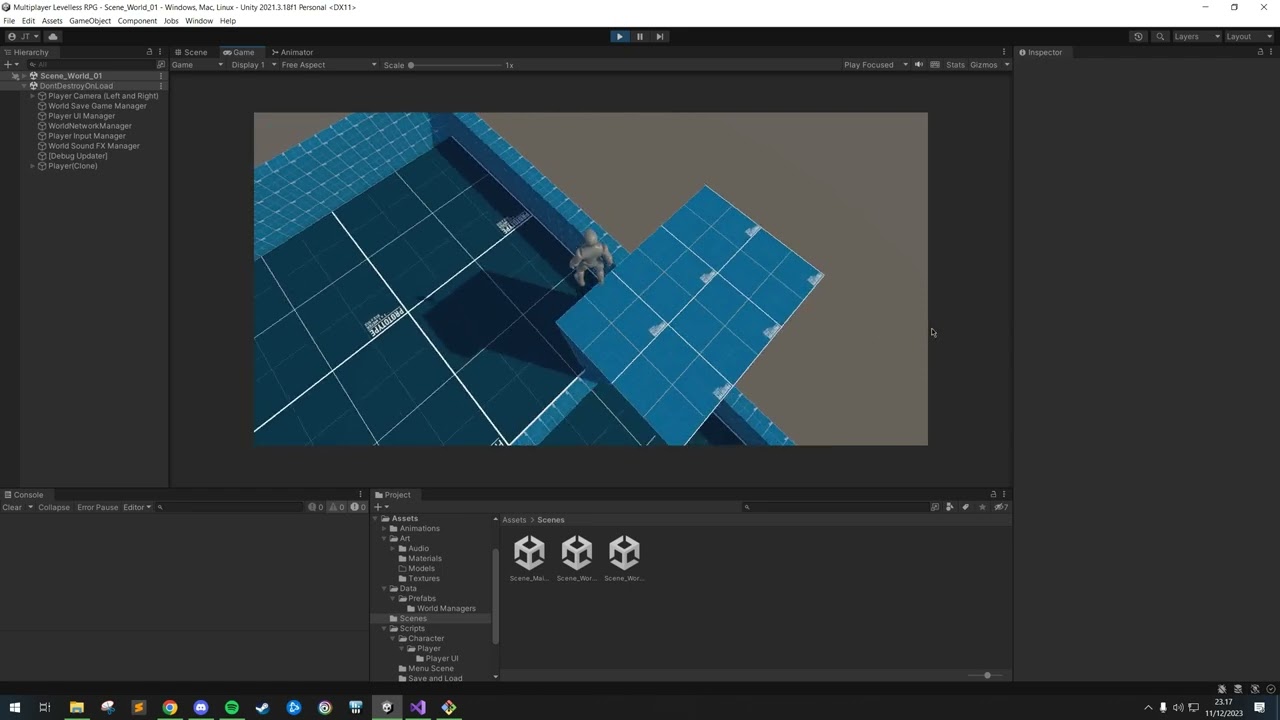Open the Project create plus dropdown
Image resolution: width=1280 pixels, height=720 pixels.
[380, 507]
